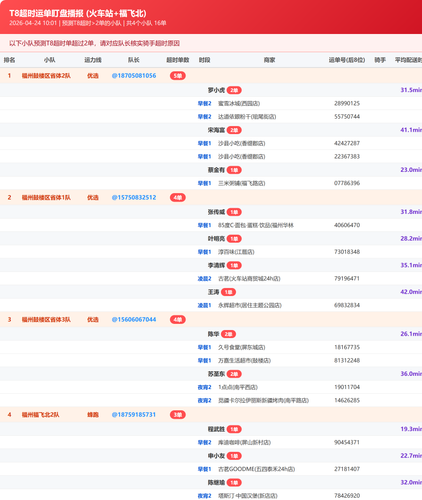
Task: Click team leader link @15606067044
Action: (x=134, y=319)
